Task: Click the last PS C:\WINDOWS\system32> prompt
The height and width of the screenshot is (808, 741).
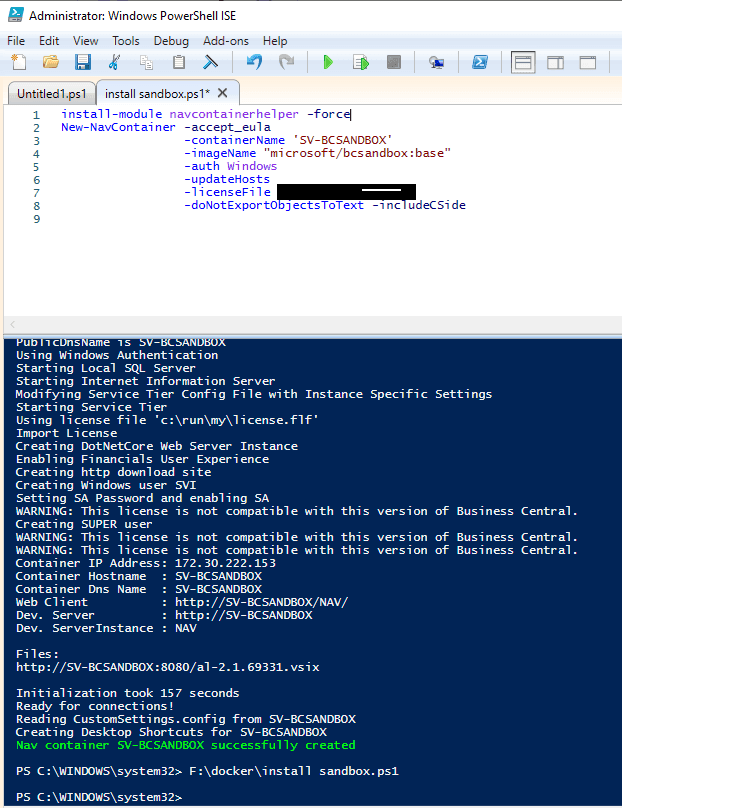Action: tap(99, 797)
